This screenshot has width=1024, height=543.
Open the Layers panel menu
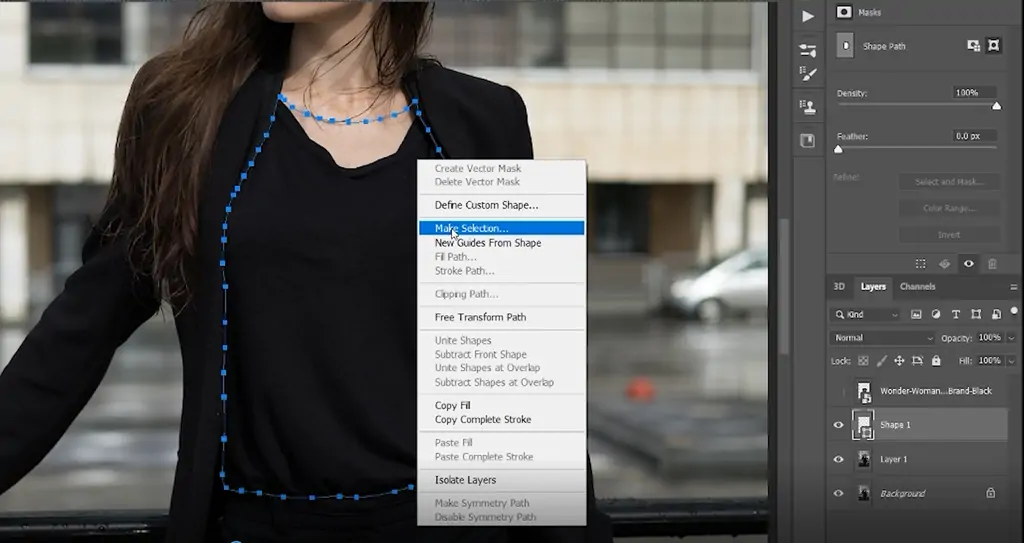click(1014, 287)
